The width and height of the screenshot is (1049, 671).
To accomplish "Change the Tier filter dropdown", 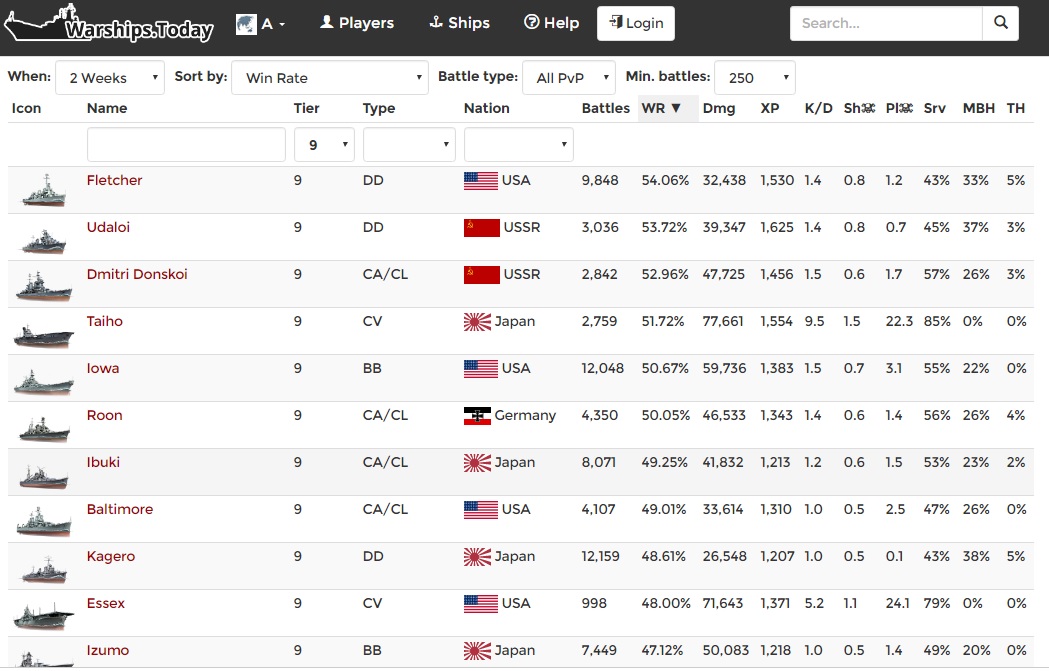I will (324, 145).
